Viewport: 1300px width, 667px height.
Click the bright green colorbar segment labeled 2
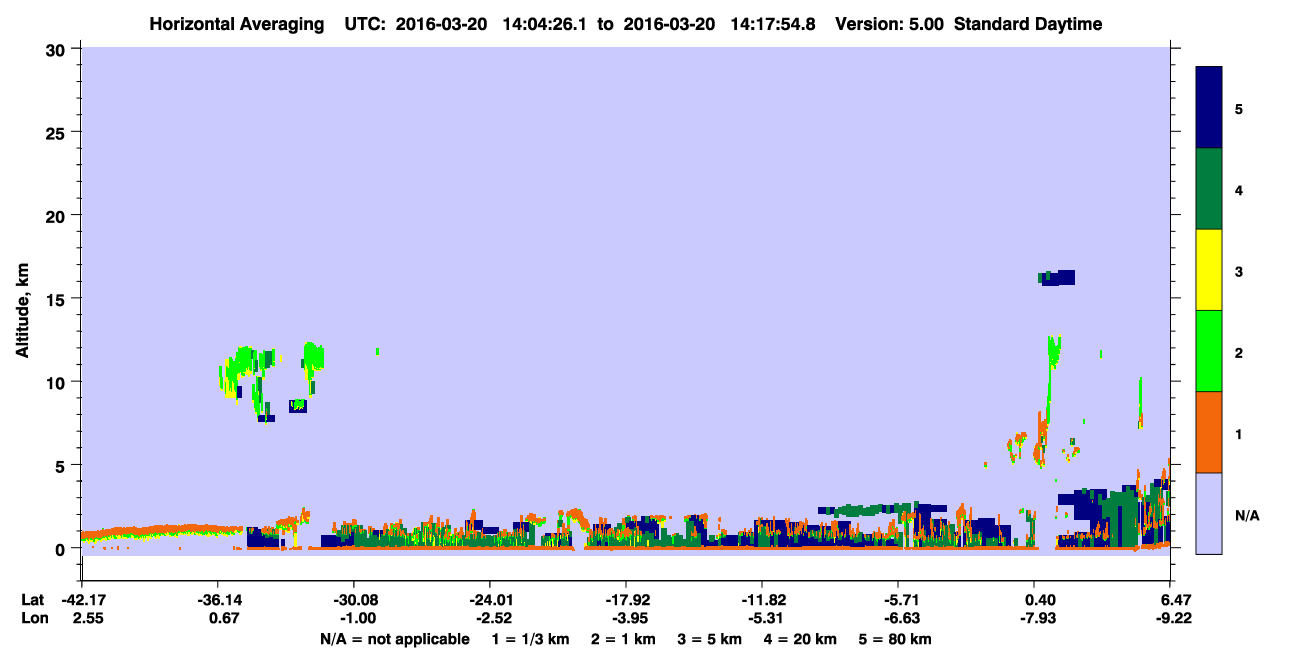pyautogui.click(x=1209, y=351)
